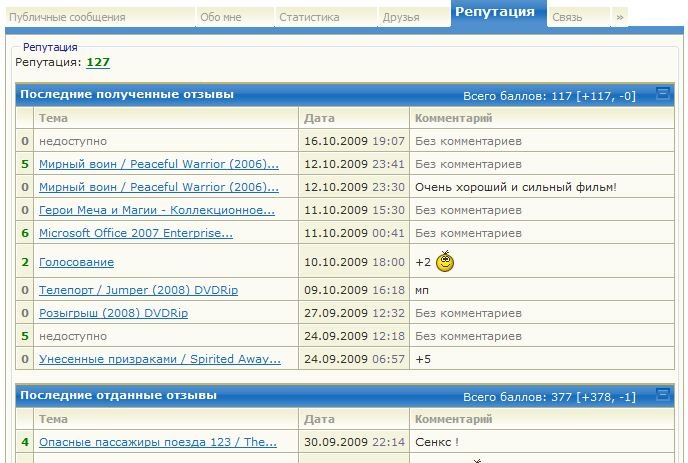Click the date 10.10.2009 18:00
This screenshot has width=688, height=463.
[x=355, y=262]
